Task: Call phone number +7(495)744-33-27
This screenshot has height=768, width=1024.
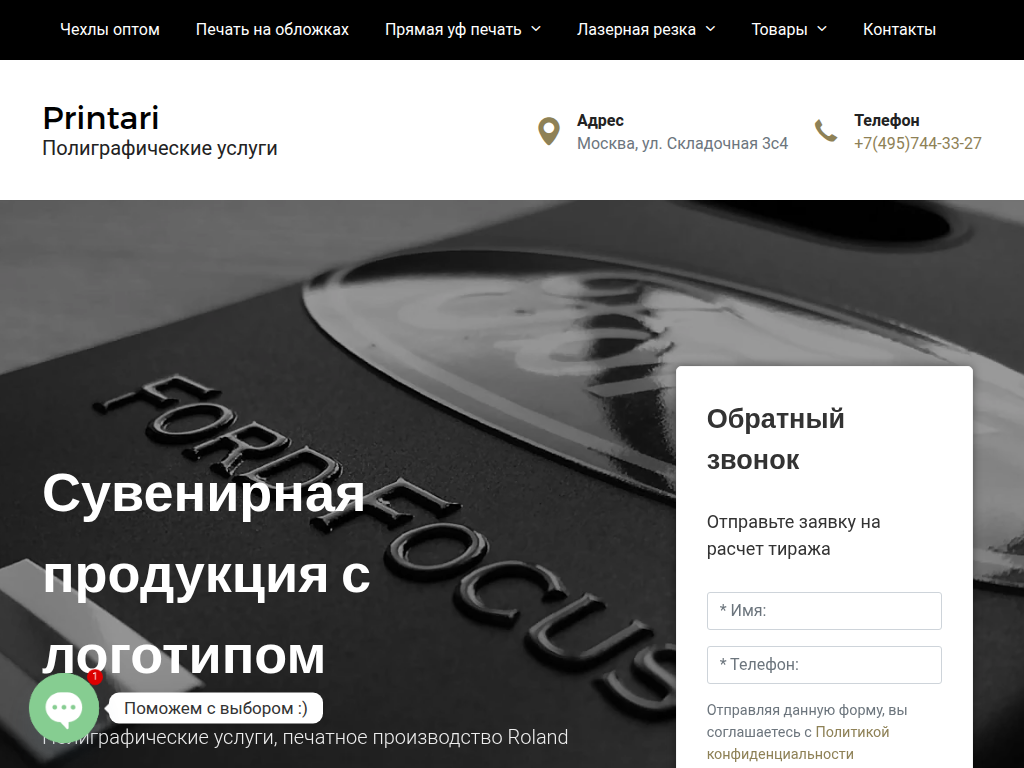Action: 918,143
